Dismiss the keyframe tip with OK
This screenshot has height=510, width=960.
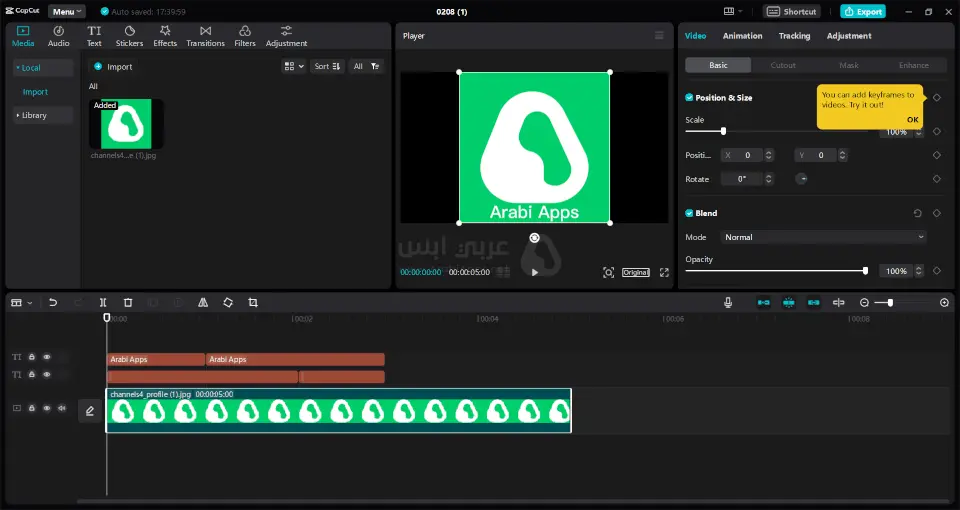[912, 119]
